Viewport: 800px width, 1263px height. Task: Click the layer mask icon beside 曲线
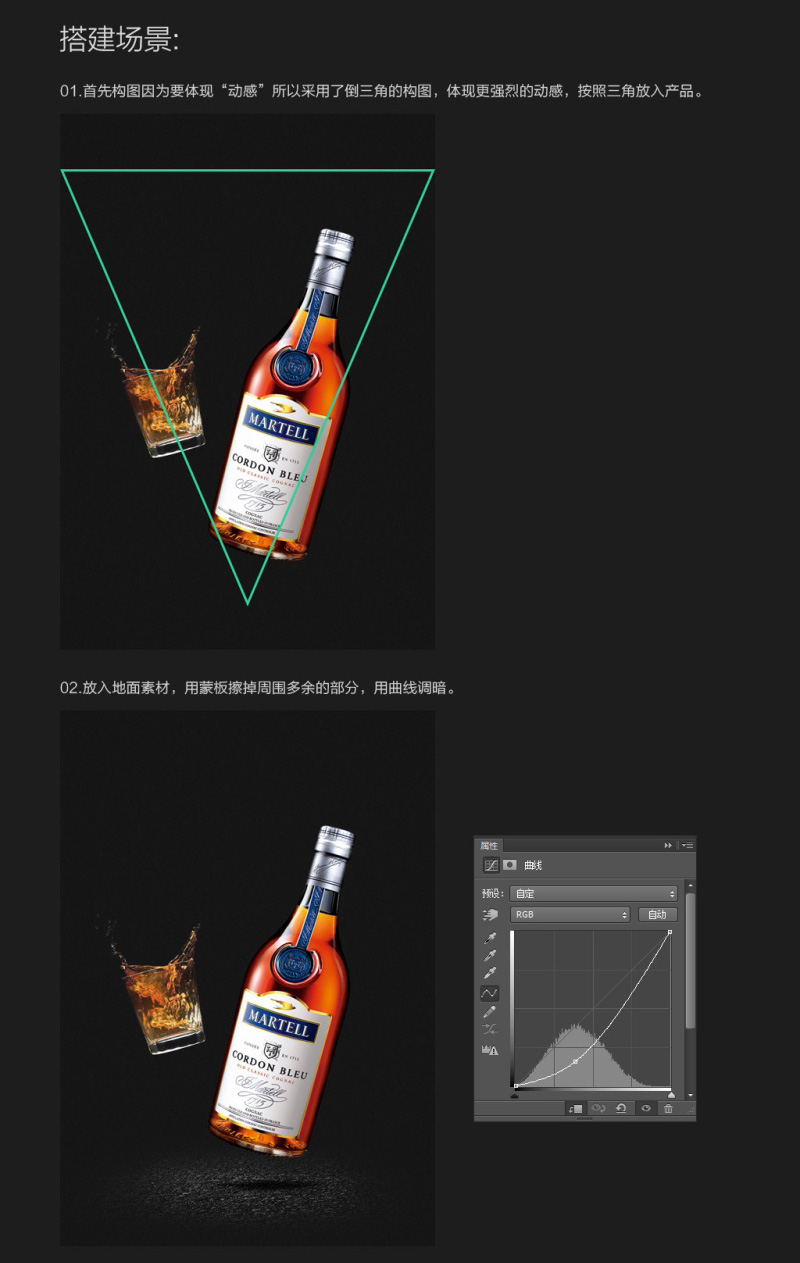509,865
